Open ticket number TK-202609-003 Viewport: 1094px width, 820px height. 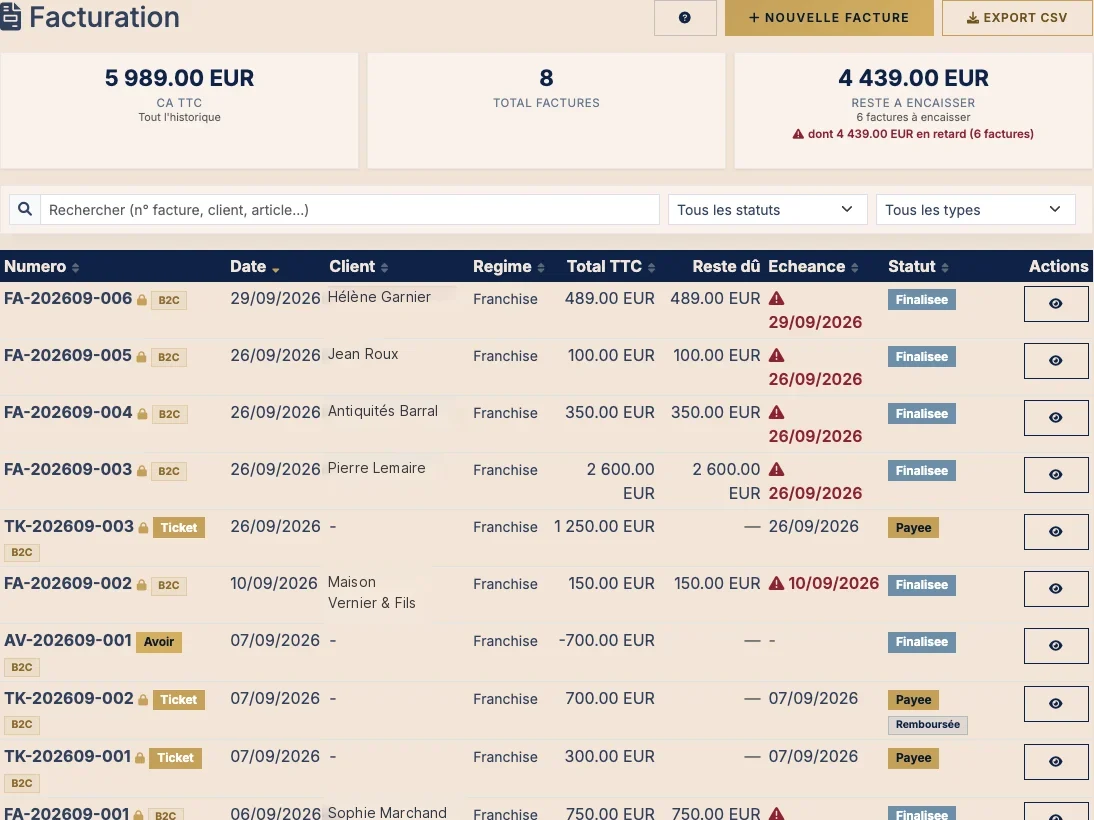68,526
